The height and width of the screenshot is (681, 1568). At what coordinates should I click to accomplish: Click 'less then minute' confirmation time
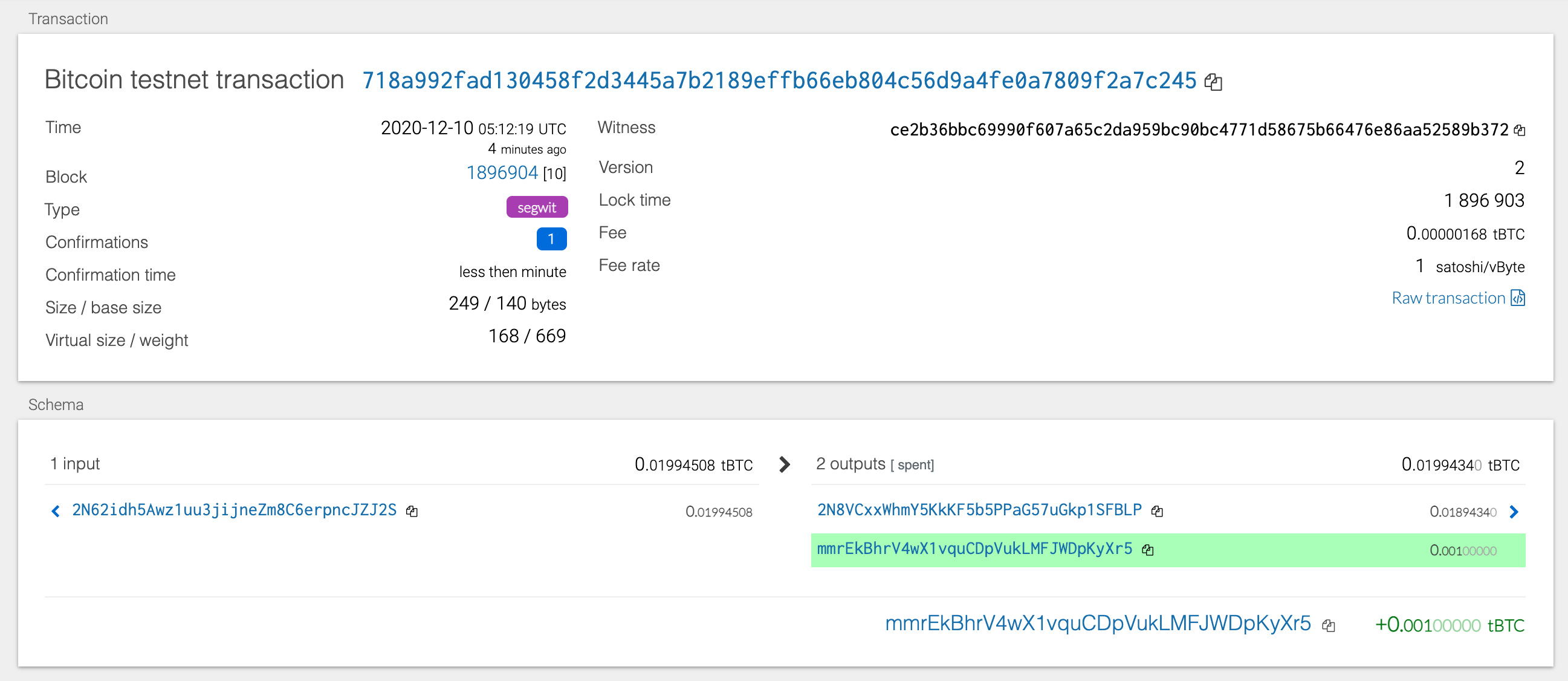[513, 272]
